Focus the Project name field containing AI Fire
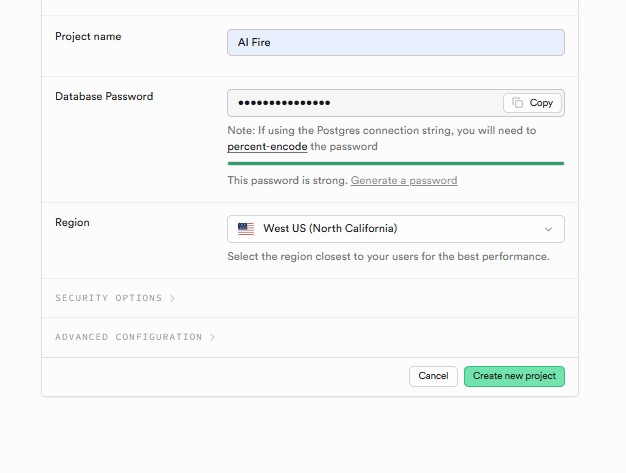Image resolution: width=626 pixels, height=473 pixels. pyautogui.click(x=396, y=42)
